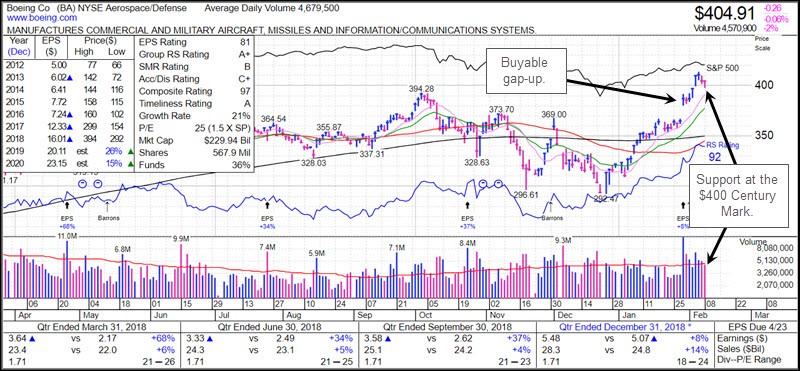Click the Growth Rate 21% row
The width and height of the screenshot is (800, 371).
pyautogui.click(x=195, y=116)
